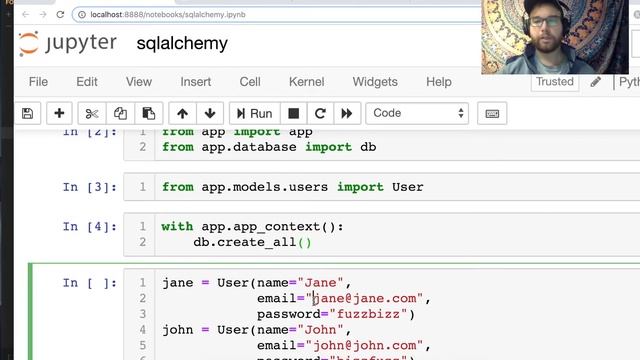Go forward with browser forward arrow
640x360 pixels.
coord(43,15)
